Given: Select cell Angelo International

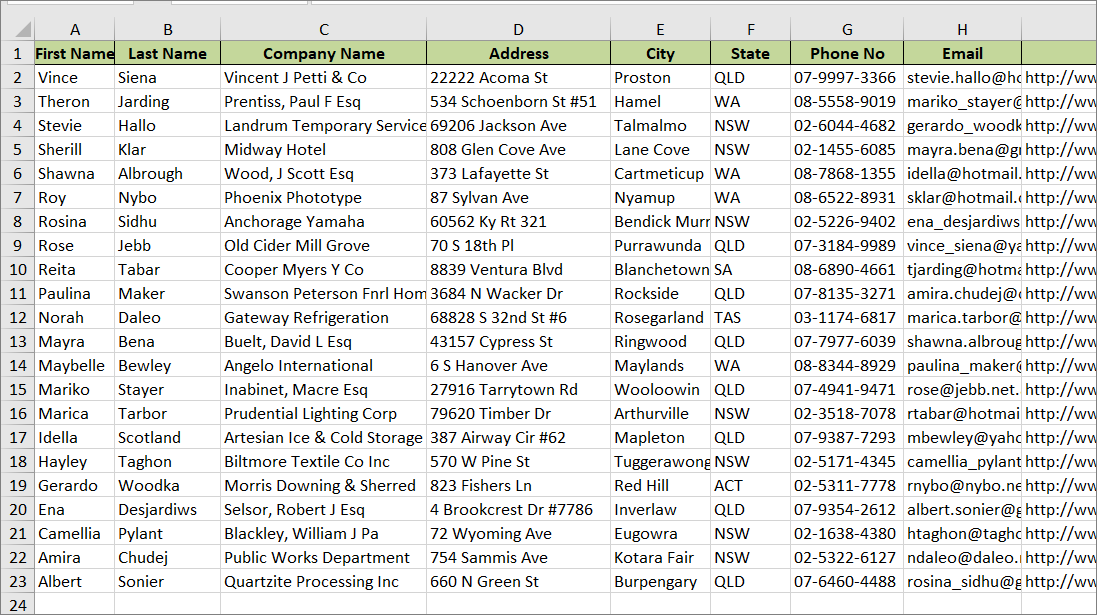Looking at the screenshot, I should pos(323,366).
